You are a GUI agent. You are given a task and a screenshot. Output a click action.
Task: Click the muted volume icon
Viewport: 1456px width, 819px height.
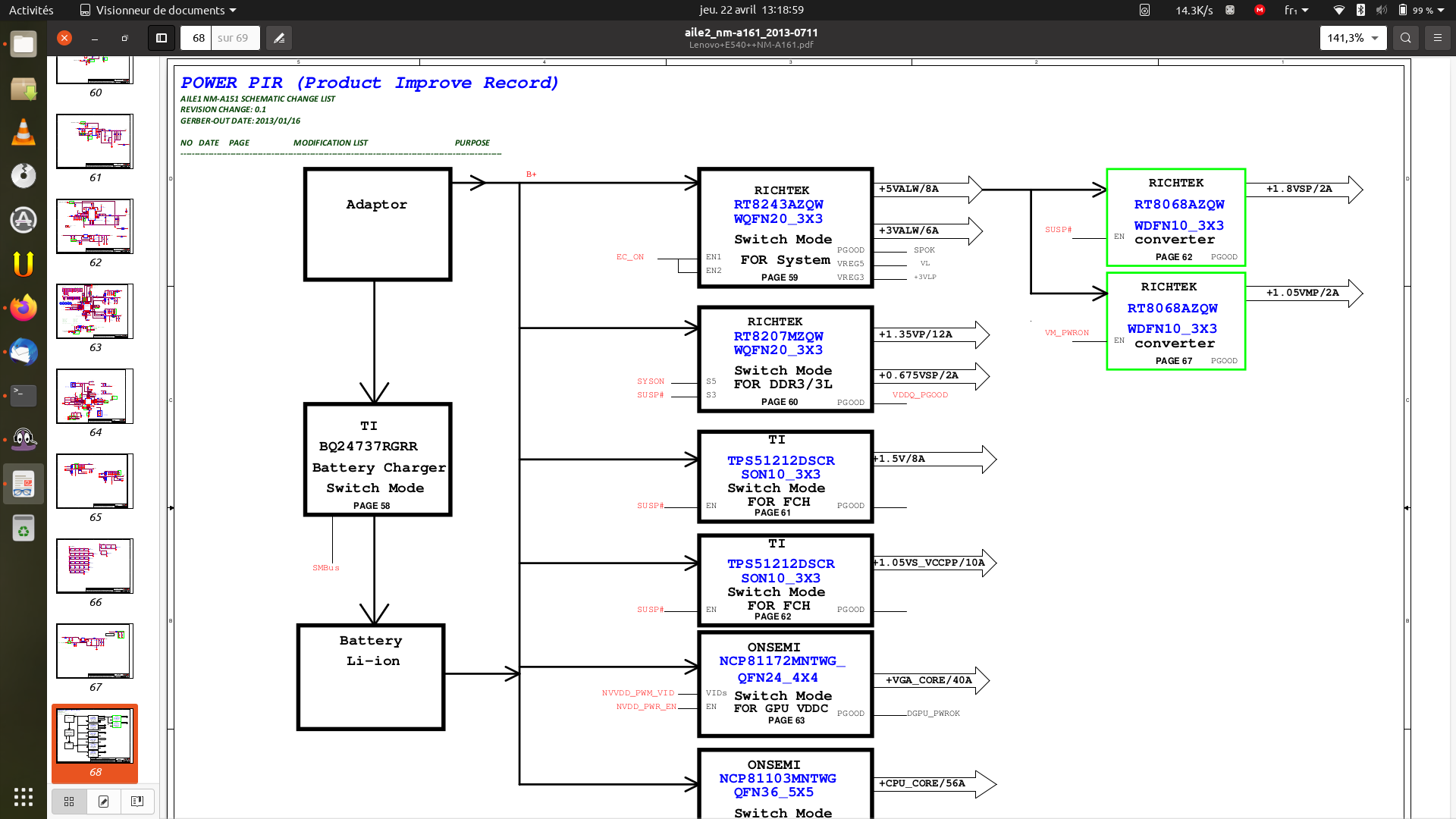[x=1381, y=10]
